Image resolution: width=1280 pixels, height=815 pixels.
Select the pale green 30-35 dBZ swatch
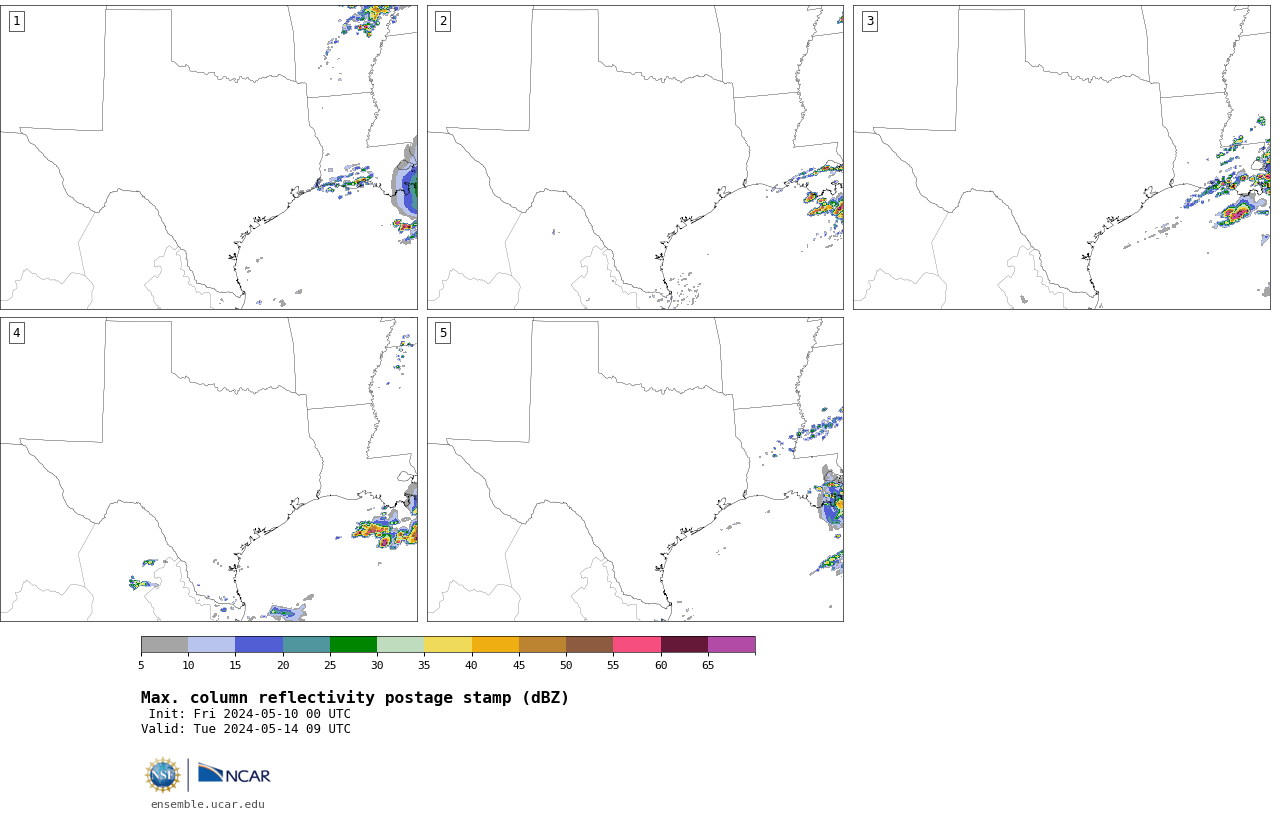pos(401,645)
